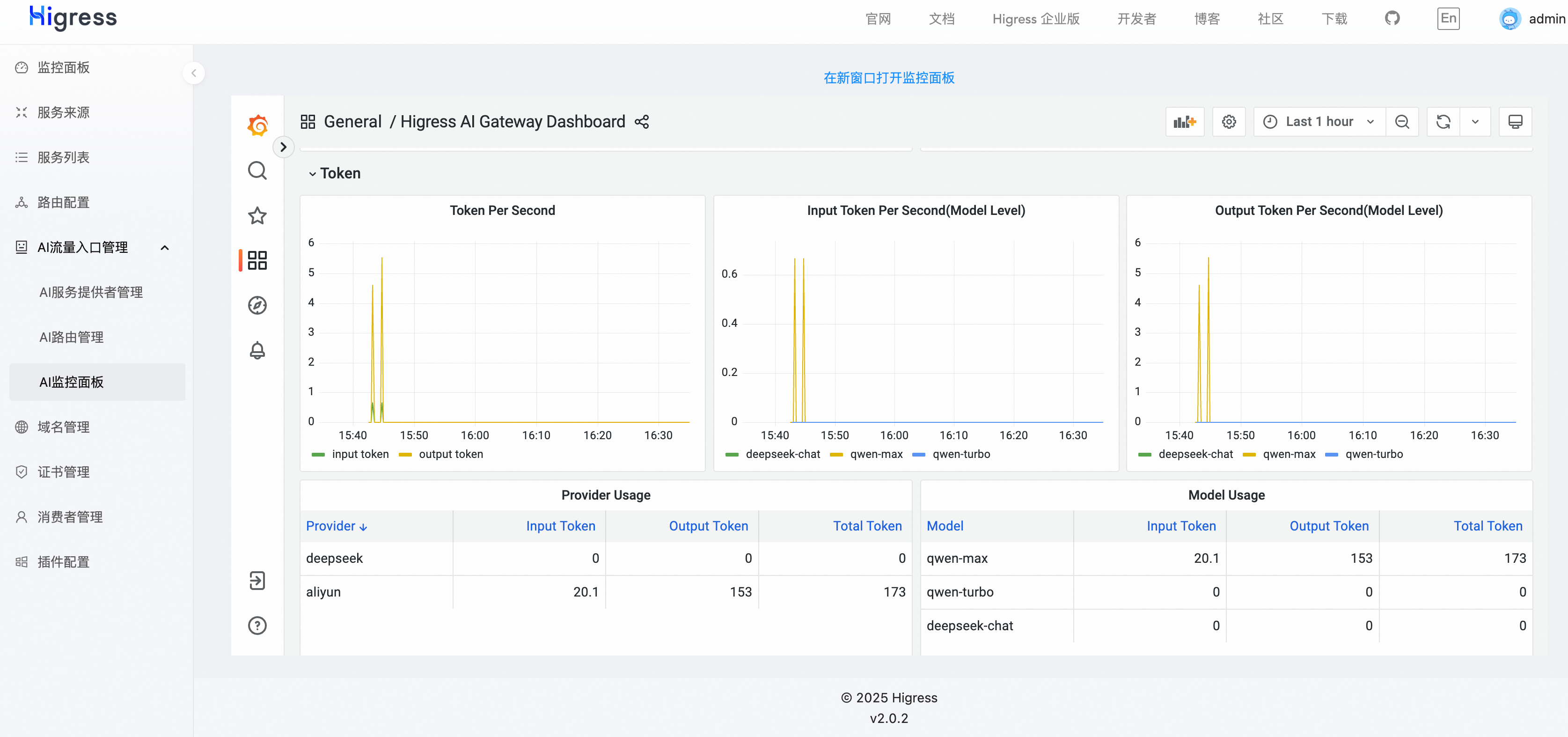This screenshot has width=1568, height=737.
Task: Open Alerting bell icon
Action: [257, 350]
